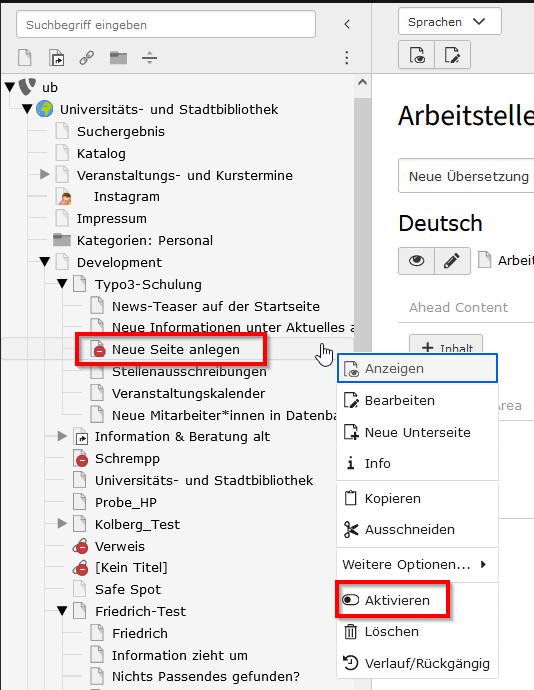The height and width of the screenshot is (690, 534).
Task: Click the link page type icon
Action: [87, 58]
